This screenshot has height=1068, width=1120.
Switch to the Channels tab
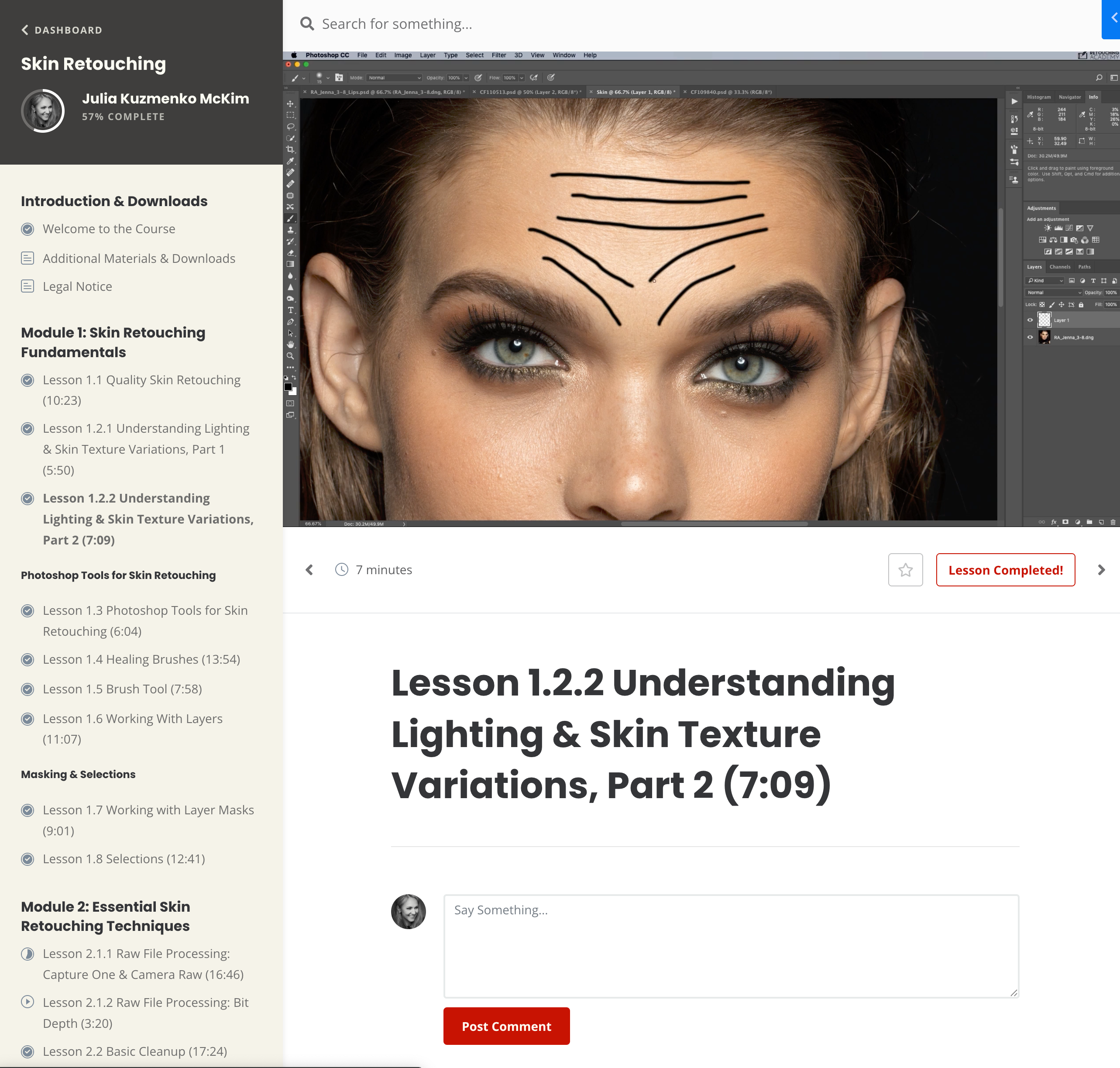coord(1060,267)
